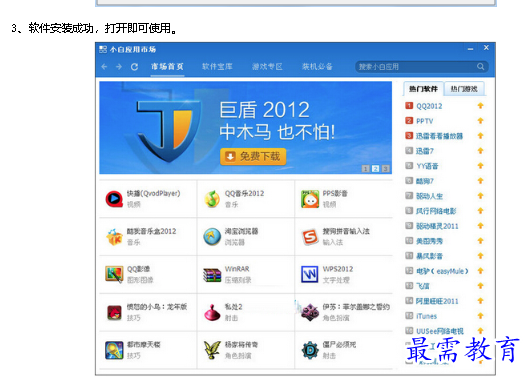Open 风行网络电影 in the ranking list
The height and width of the screenshot is (381, 528).
point(436,211)
